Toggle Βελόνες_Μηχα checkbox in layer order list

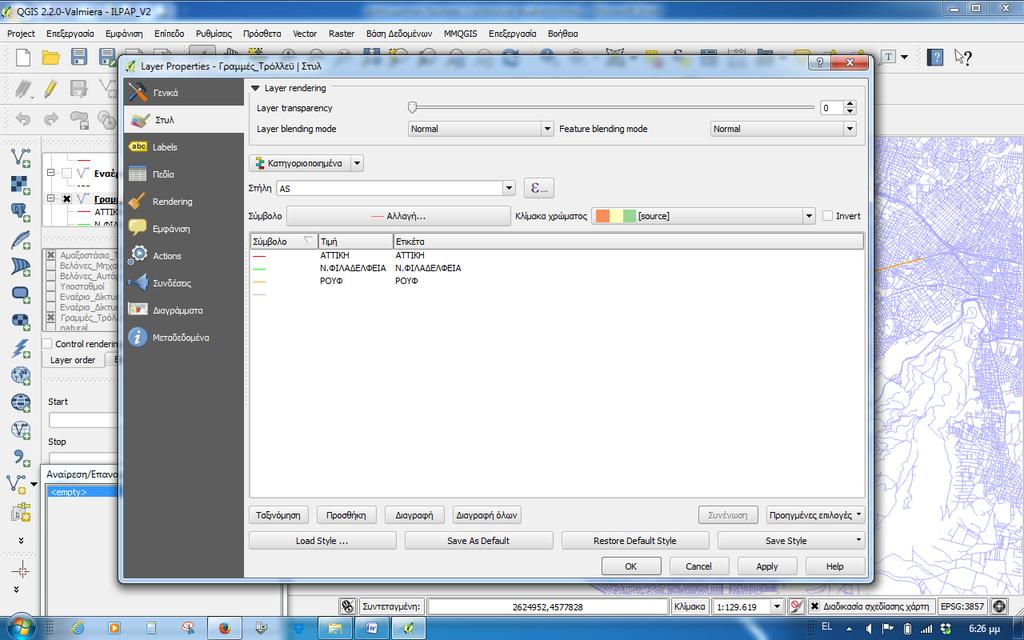[51, 265]
